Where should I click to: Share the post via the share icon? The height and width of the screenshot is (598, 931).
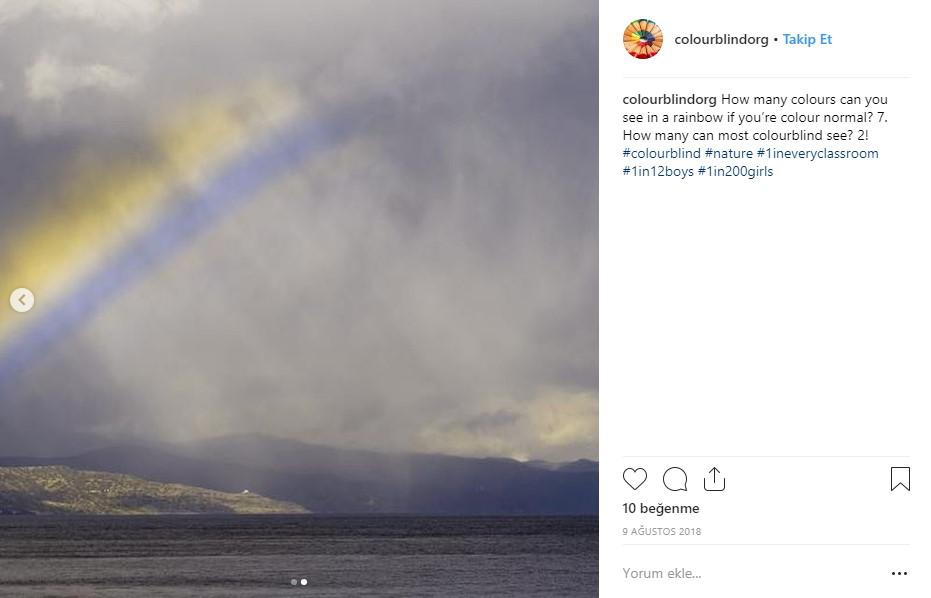(x=714, y=479)
